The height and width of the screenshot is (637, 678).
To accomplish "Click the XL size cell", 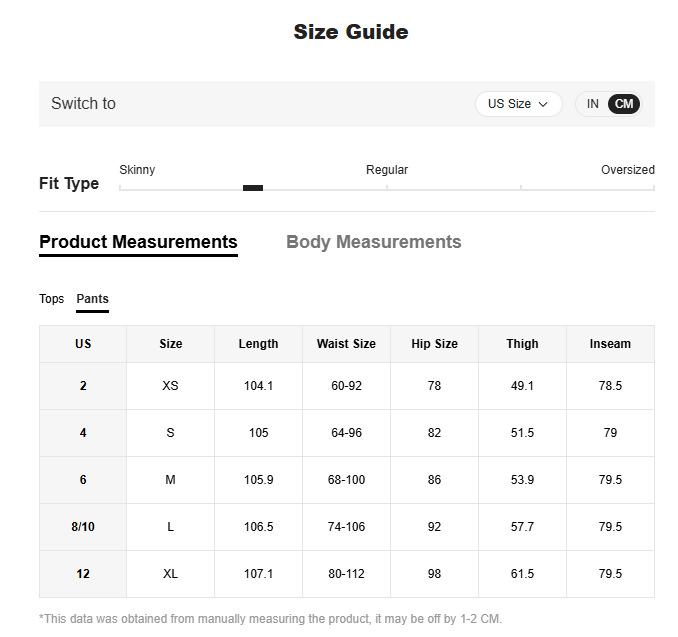I will (170, 574).
